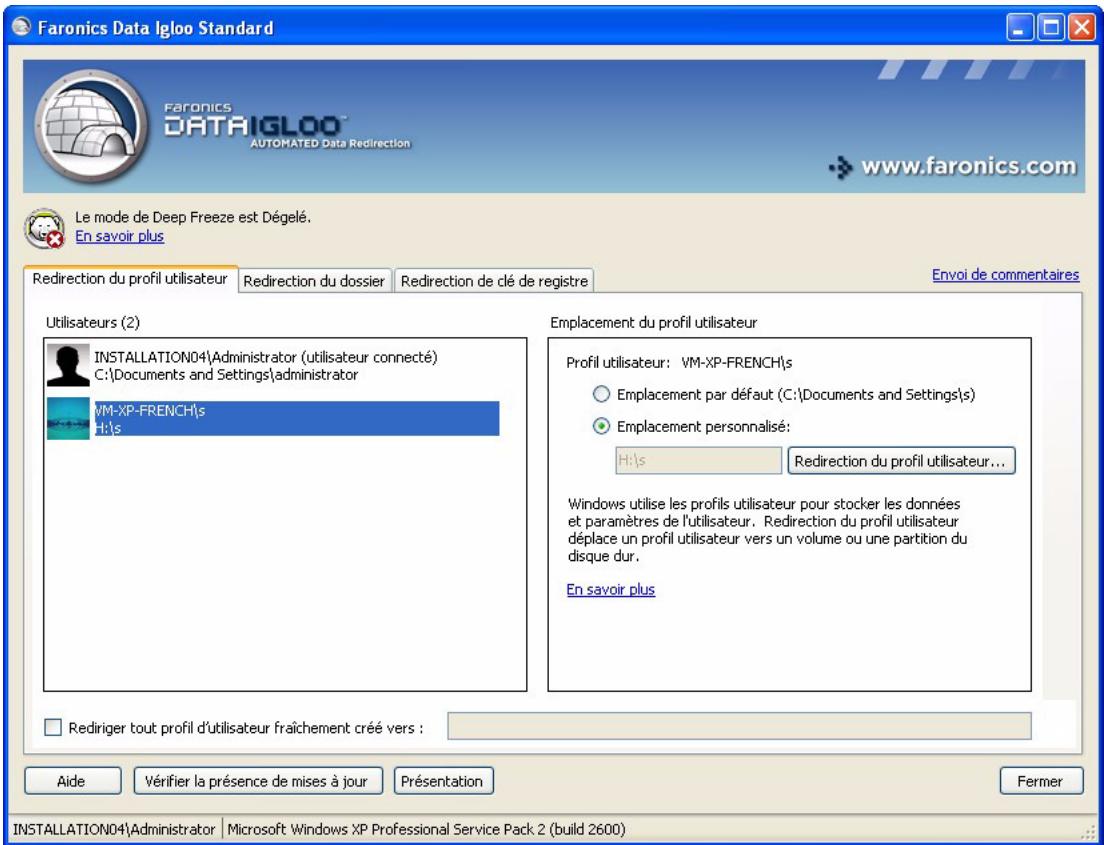Click the new-profile redirect path field
This screenshot has height=845, width=1104.
(739, 726)
